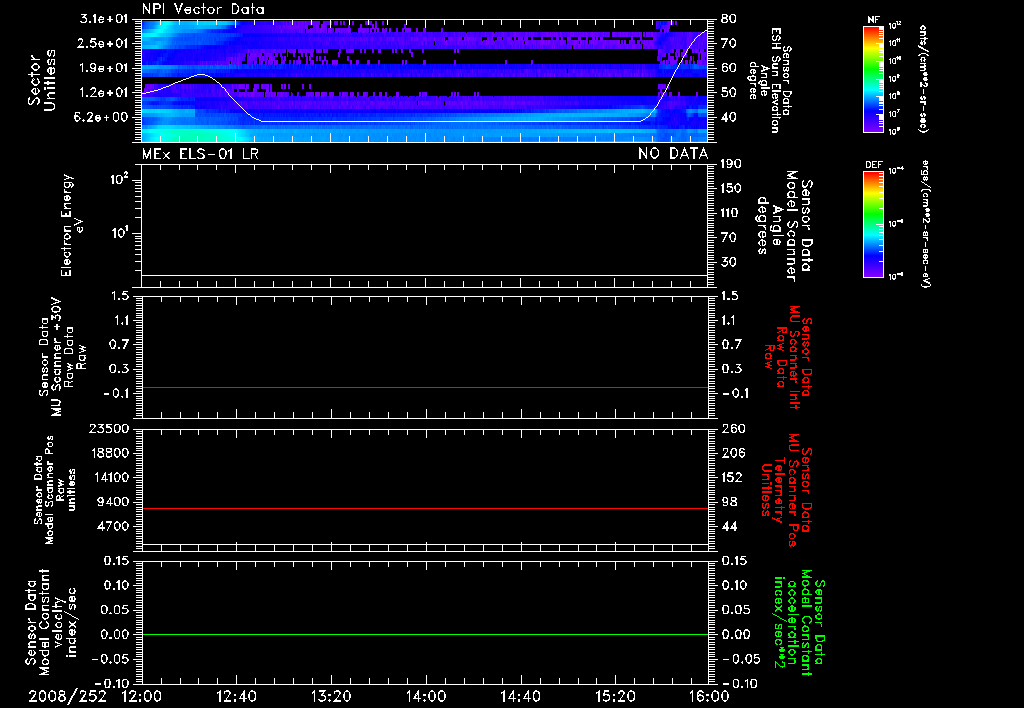Click the 6.2e+00 sector tick label
Screen dimensions: 1024x708
click(103, 118)
